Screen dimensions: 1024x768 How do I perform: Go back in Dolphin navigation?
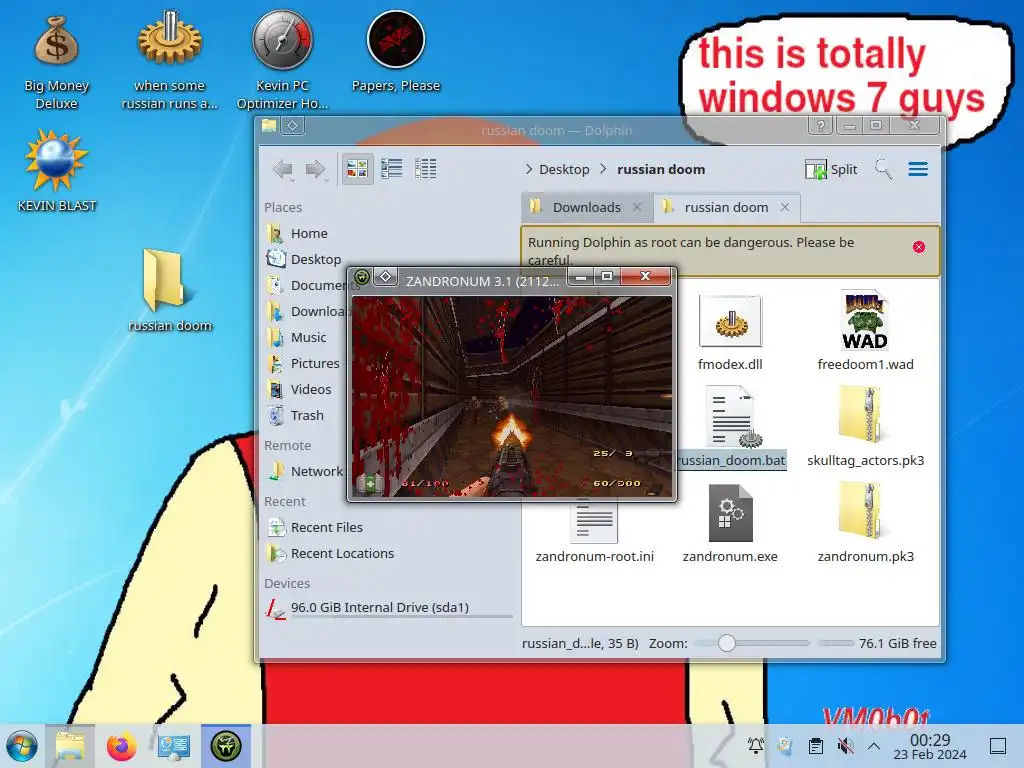coord(283,170)
